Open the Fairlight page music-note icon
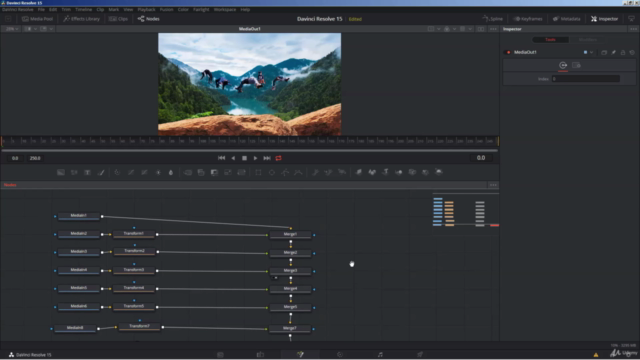This screenshot has height=360, width=640. pyautogui.click(x=380, y=354)
